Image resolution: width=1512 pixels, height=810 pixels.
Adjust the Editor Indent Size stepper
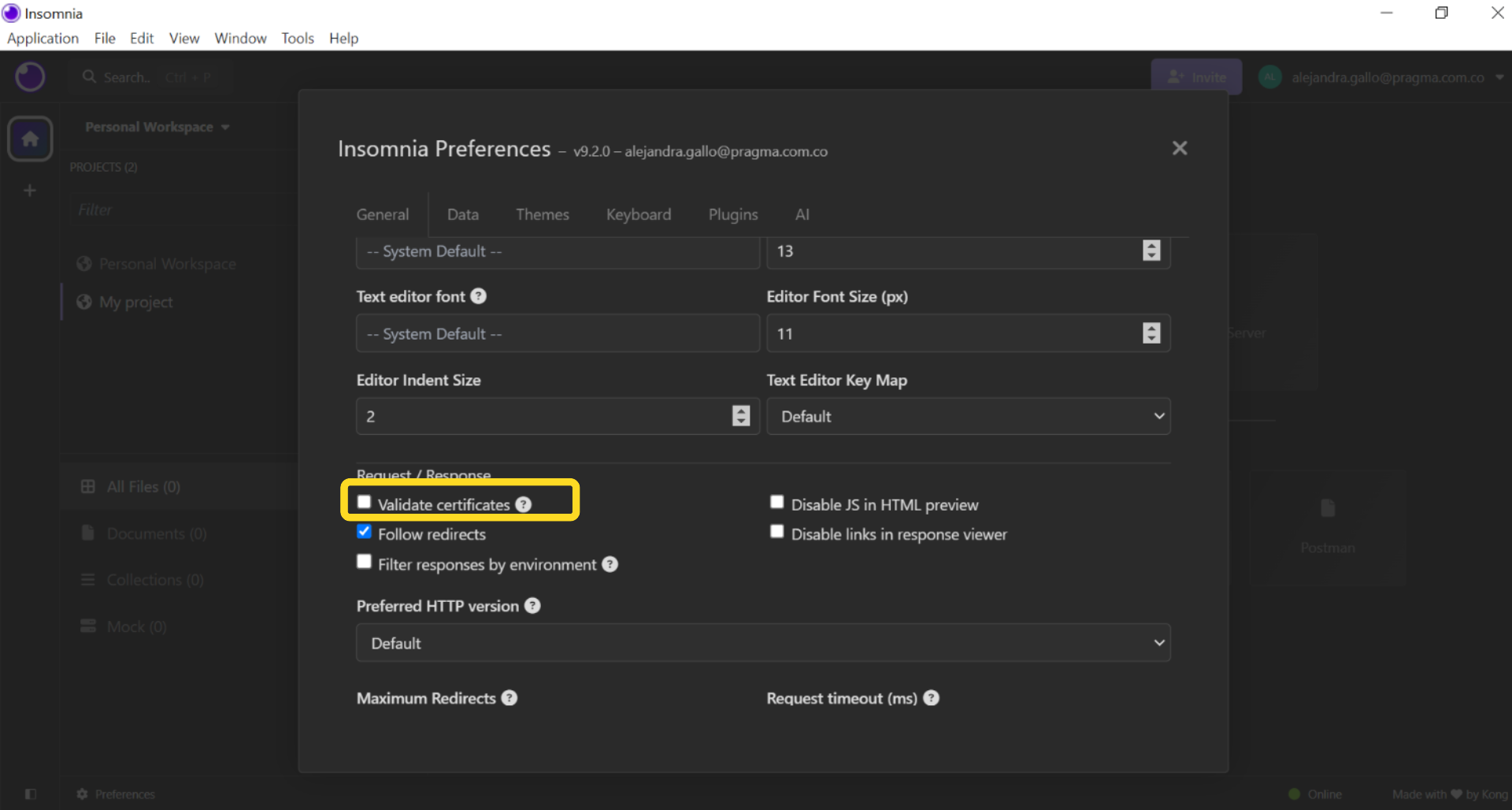coord(741,416)
